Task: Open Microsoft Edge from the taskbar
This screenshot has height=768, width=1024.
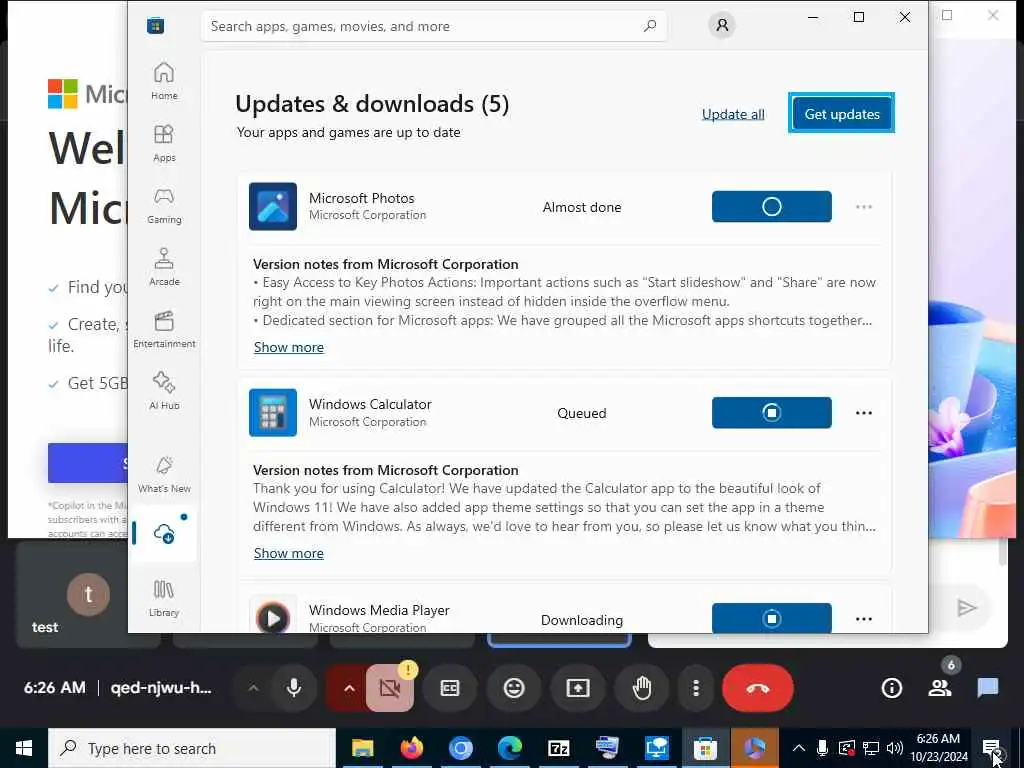Action: (x=509, y=748)
